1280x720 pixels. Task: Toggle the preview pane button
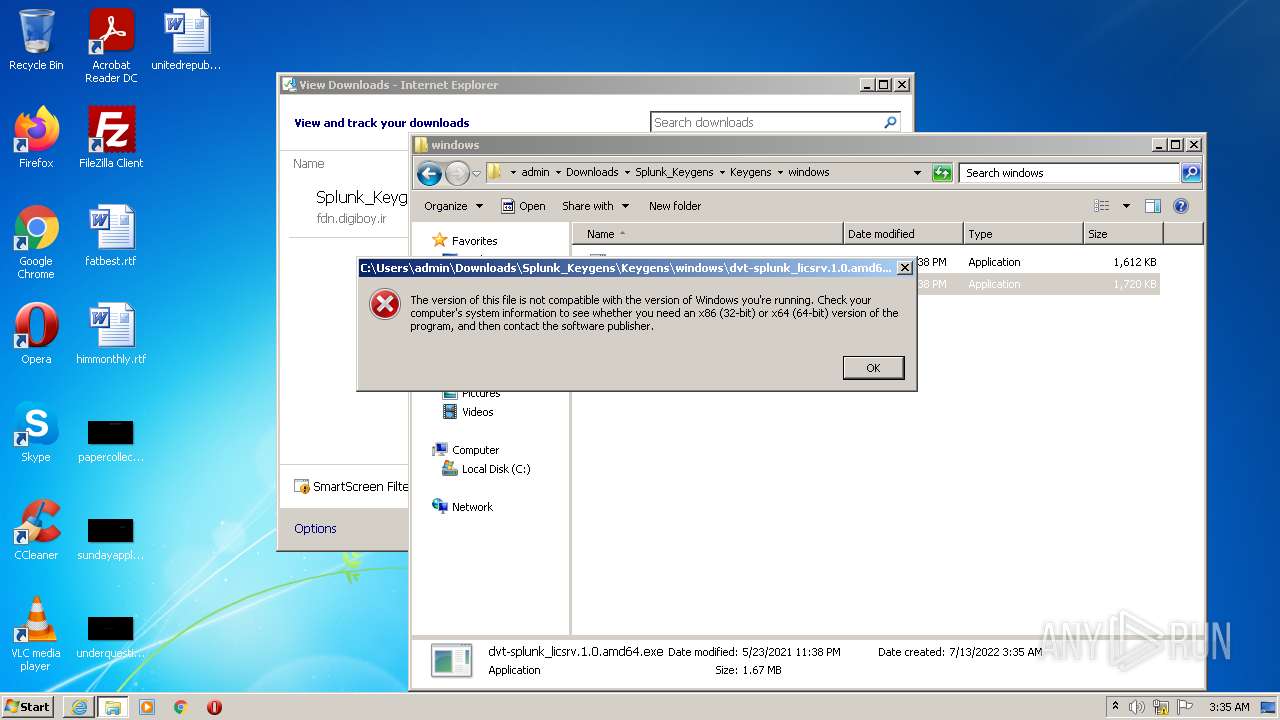pyautogui.click(x=1152, y=206)
